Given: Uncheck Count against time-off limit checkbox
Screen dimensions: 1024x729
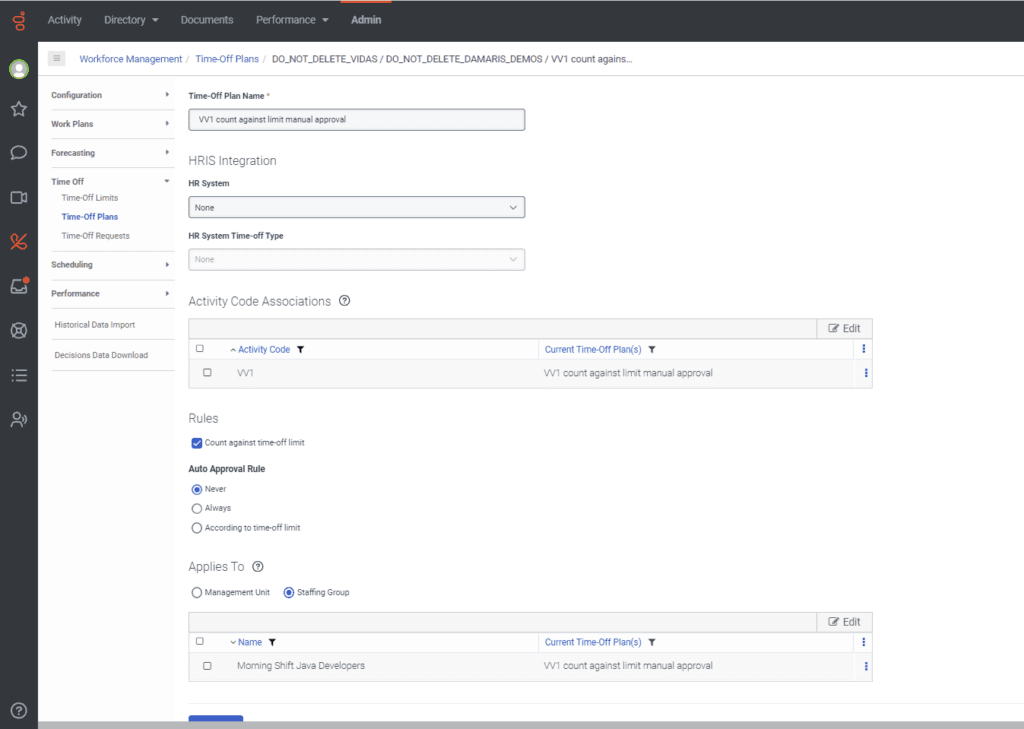Looking at the screenshot, I should click(197, 442).
